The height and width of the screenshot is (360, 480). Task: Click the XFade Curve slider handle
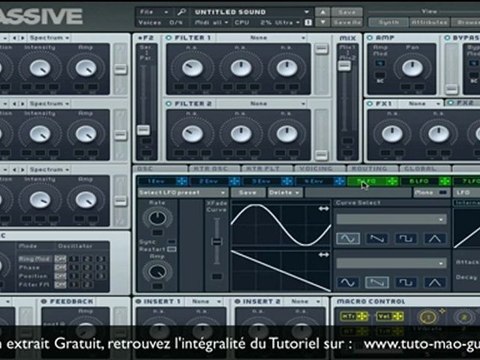217,242
